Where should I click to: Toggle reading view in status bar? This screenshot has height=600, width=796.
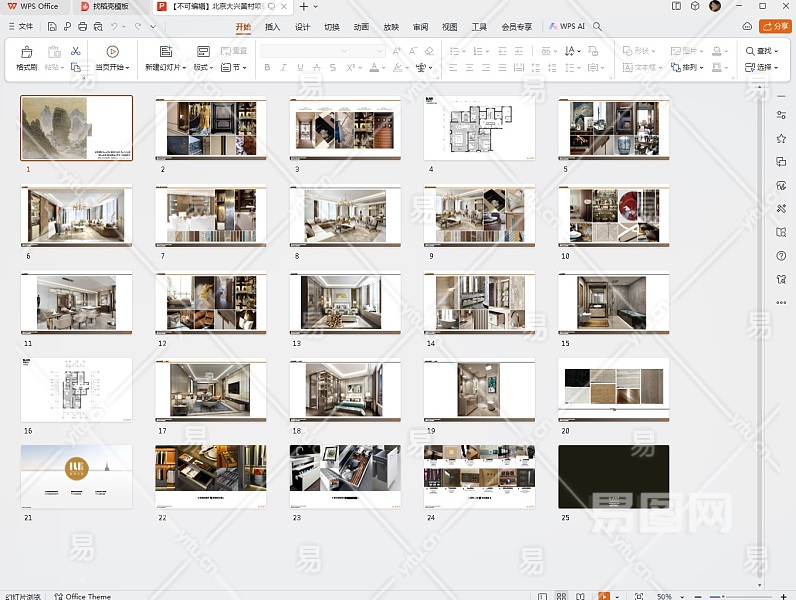582,596
